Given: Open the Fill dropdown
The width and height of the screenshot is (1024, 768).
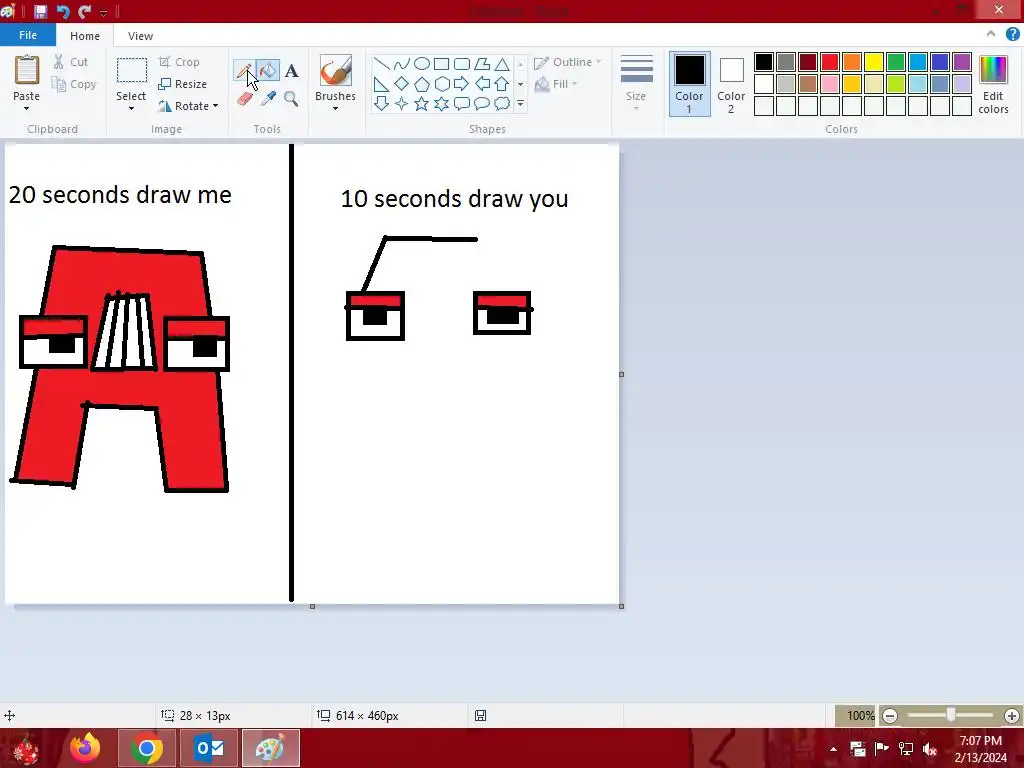Looking at the screenshot, I should 556,84.
